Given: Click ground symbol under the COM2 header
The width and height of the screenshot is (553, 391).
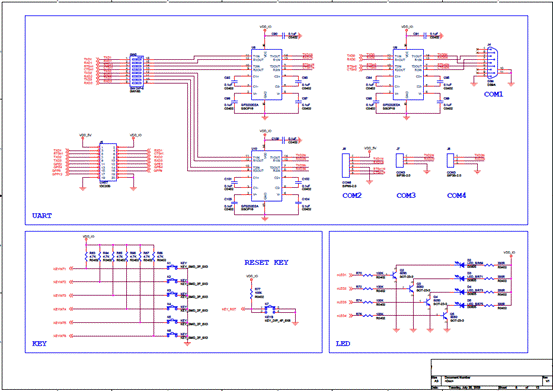Looking at the screenshot, I should point(369,182).
